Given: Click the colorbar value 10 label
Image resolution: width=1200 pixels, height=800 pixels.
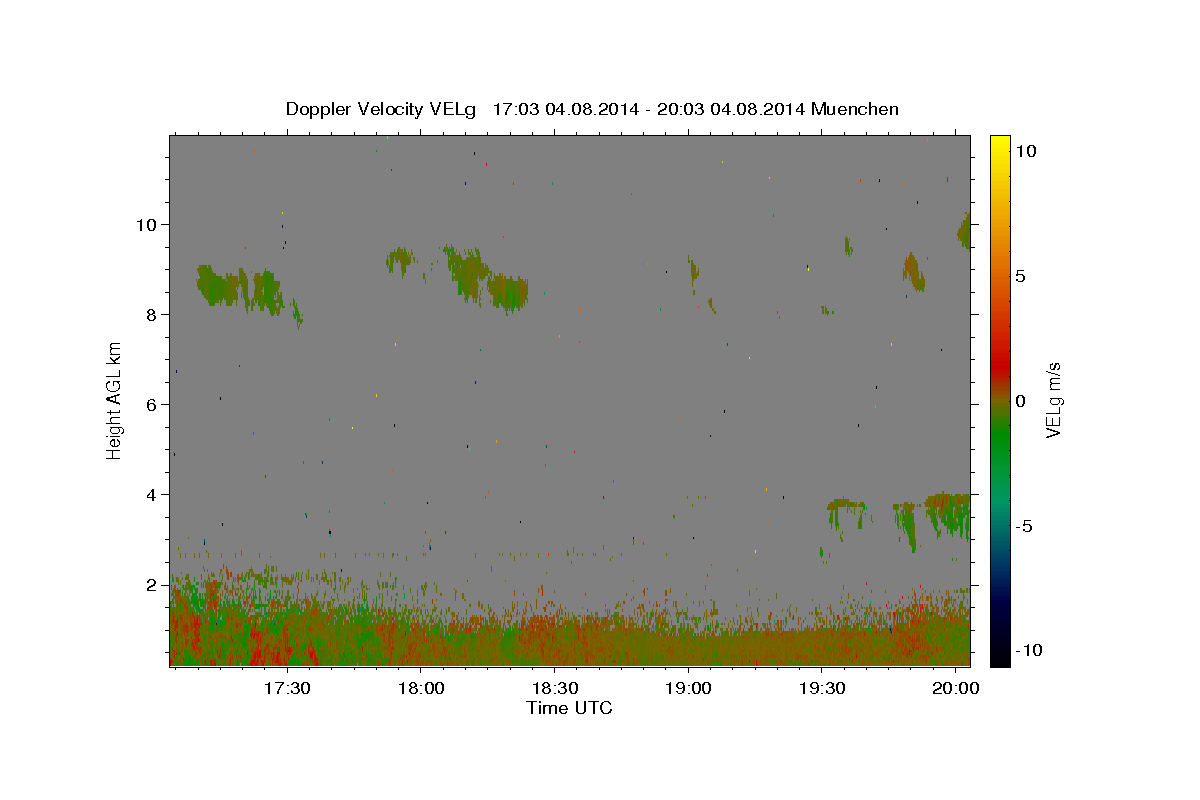Looking at the screenshot, I should coord(1025,150).
